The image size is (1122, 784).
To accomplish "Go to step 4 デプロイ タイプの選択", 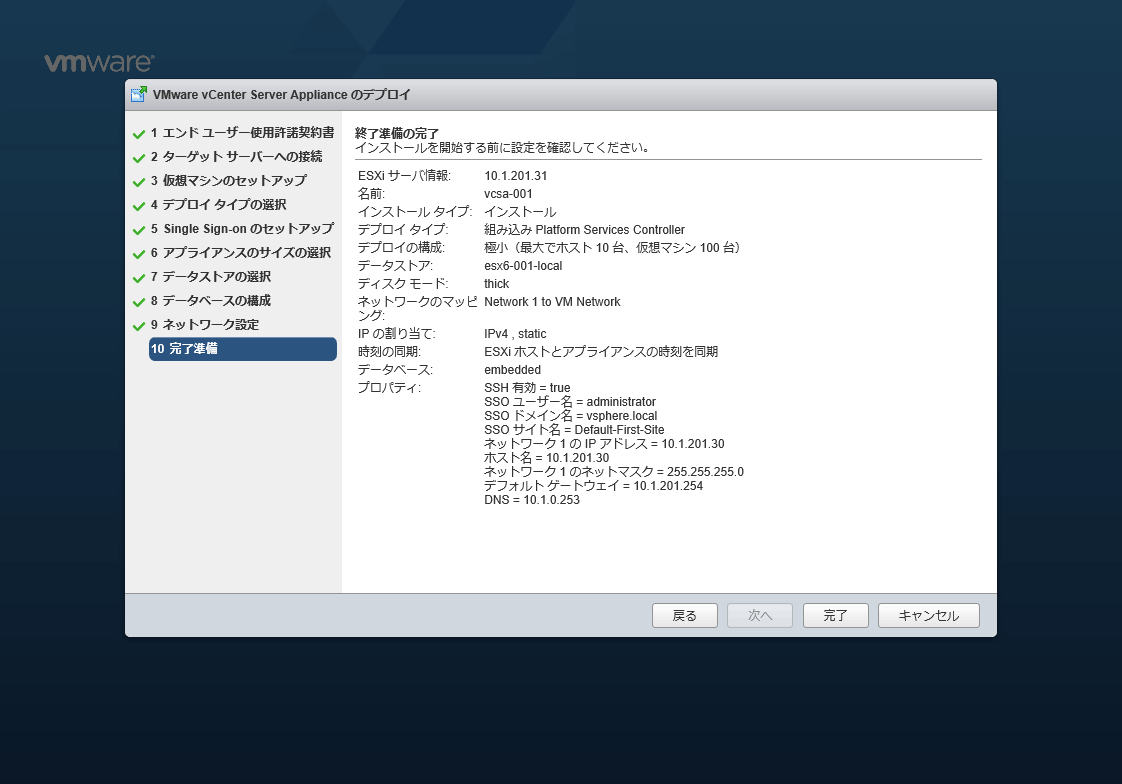I will pyautogui.click(x=218, y=205).
